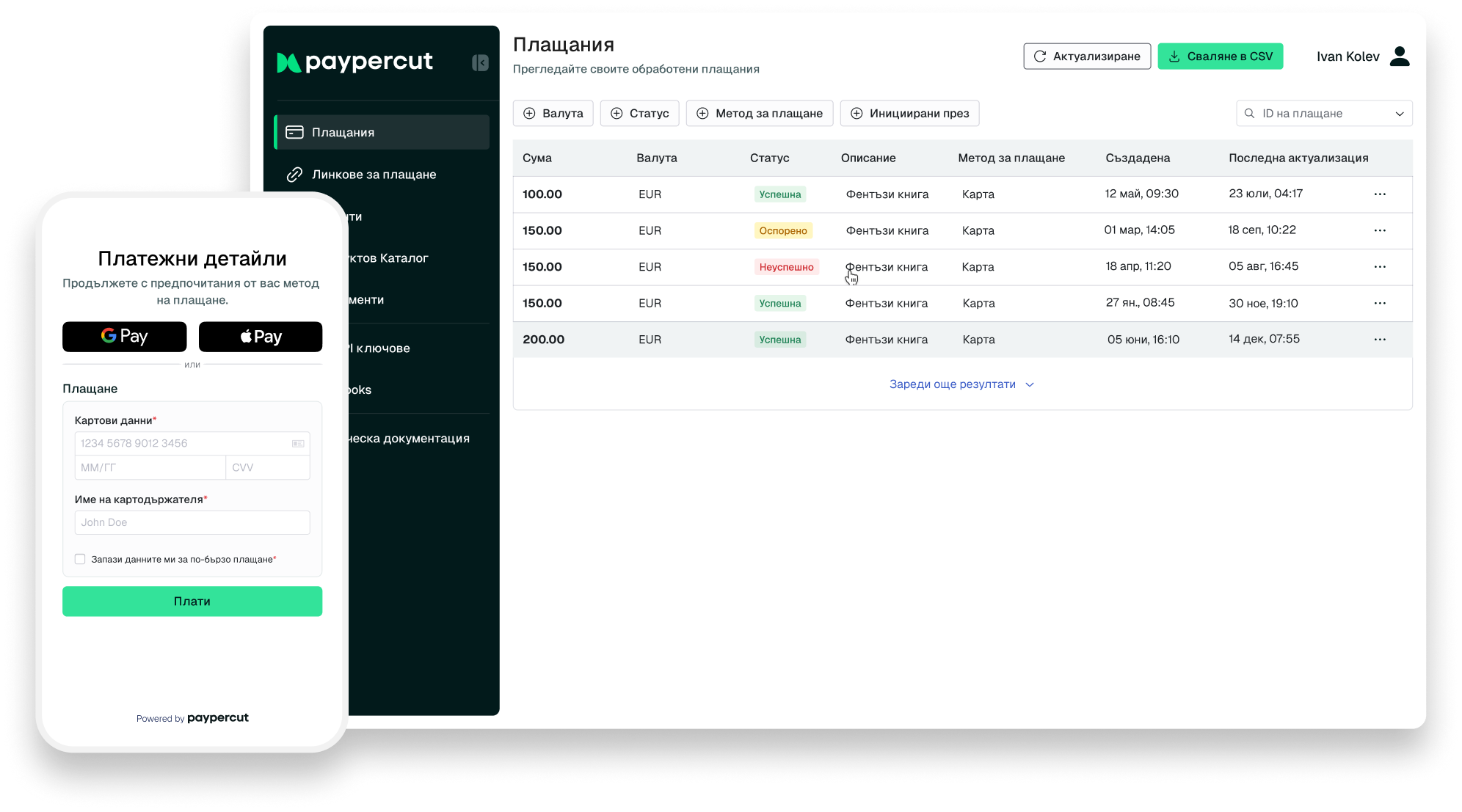Pay with the Google Pay button
The image size is (1462, 812).
125,337
